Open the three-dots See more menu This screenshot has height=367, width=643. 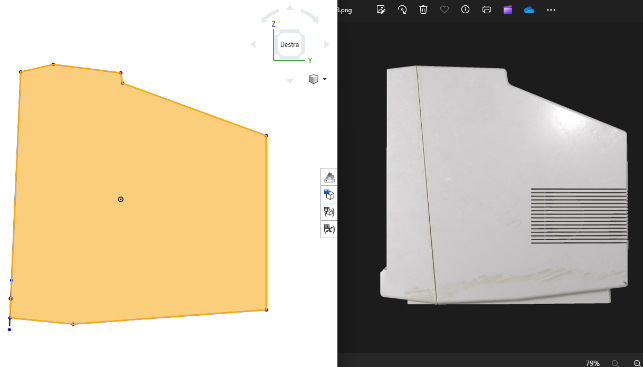(551, 10)
